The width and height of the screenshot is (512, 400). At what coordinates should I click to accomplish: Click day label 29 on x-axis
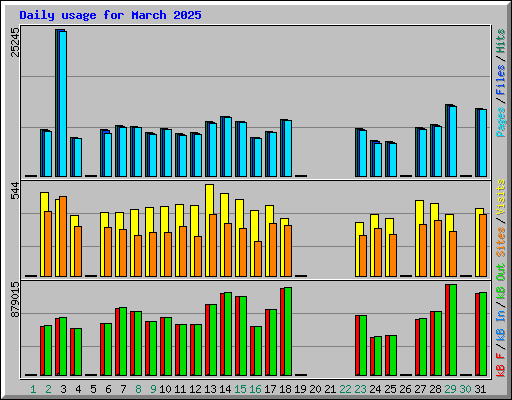tap(450, 389)
